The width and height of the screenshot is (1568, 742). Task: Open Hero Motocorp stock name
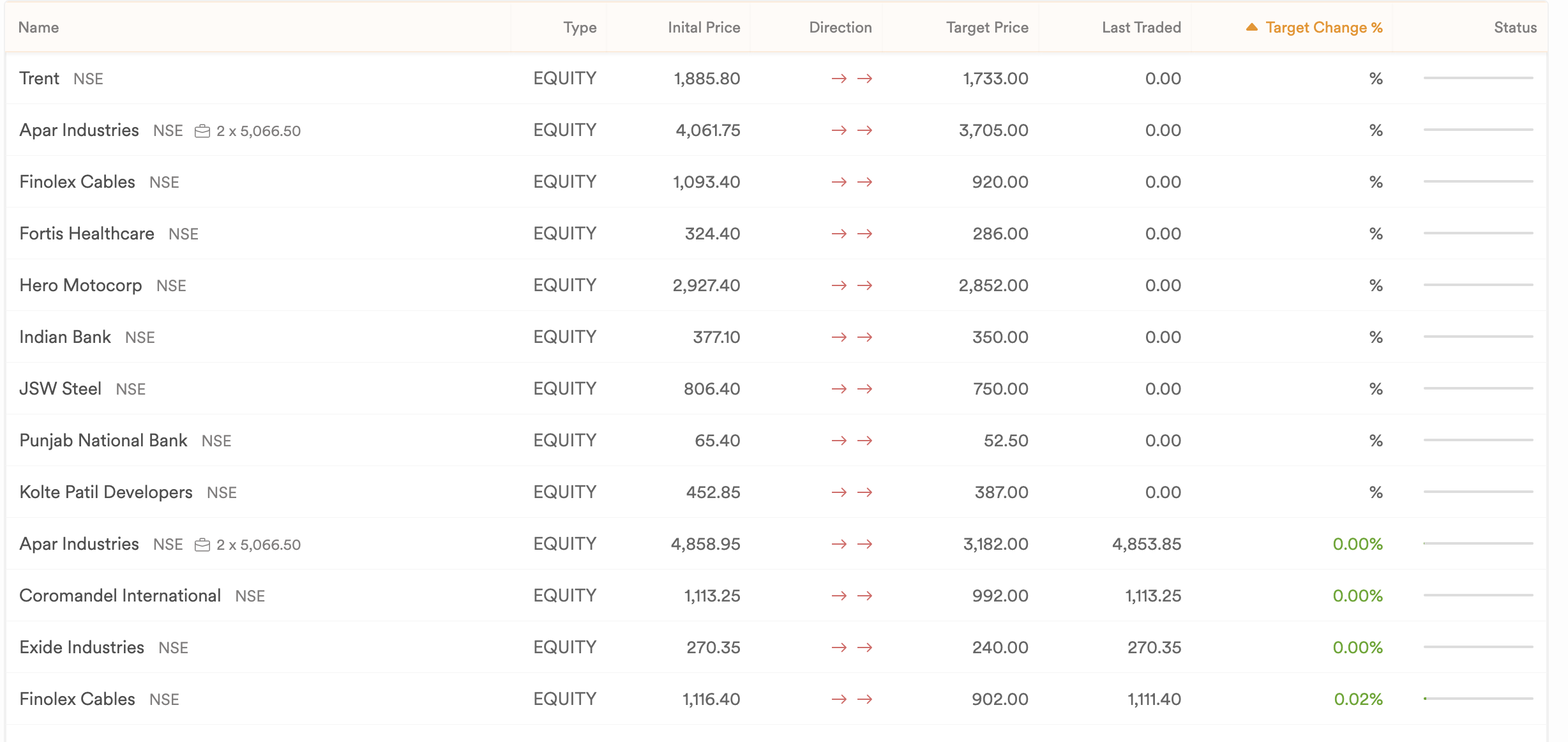point(80,285)
